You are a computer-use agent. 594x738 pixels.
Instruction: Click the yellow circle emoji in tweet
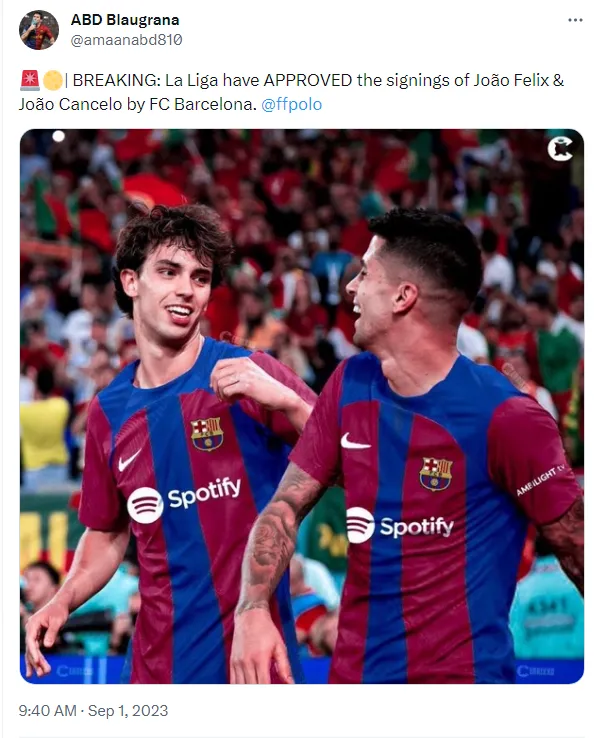coord(52,80)
